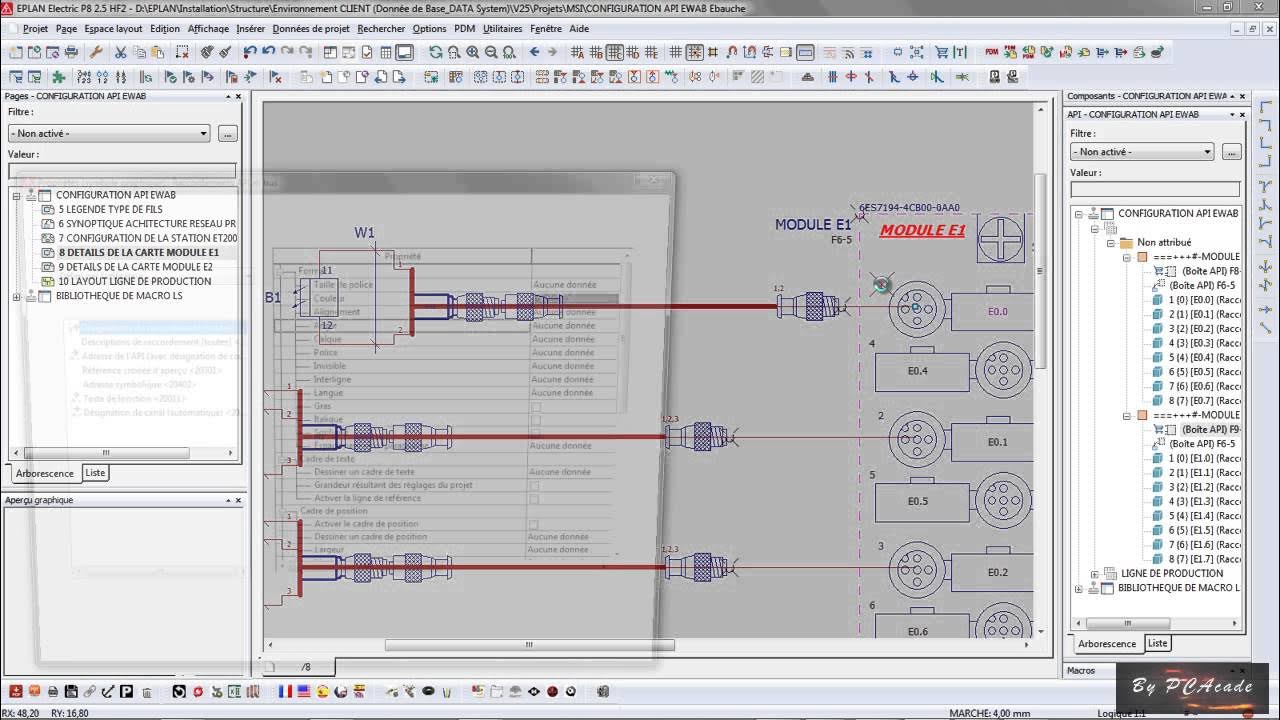Screen dimensions: 1280x720
Task: Switch to Liste tab in Composants panel
Action: (1157, 643)
